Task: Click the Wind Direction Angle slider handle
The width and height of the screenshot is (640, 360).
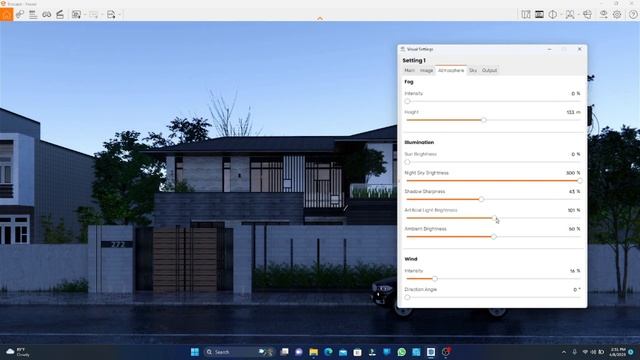Action: [407, 297]
